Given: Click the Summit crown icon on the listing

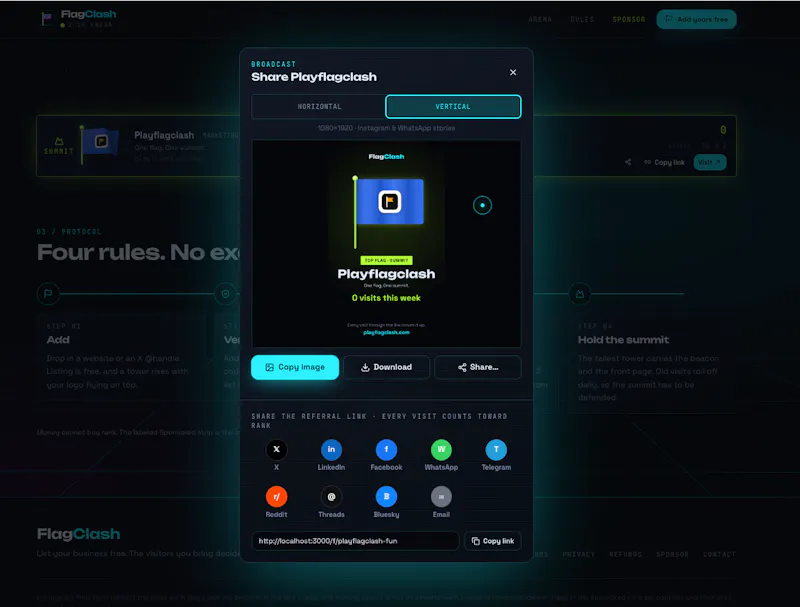Looking at the screenshot, I should (59, 141).
